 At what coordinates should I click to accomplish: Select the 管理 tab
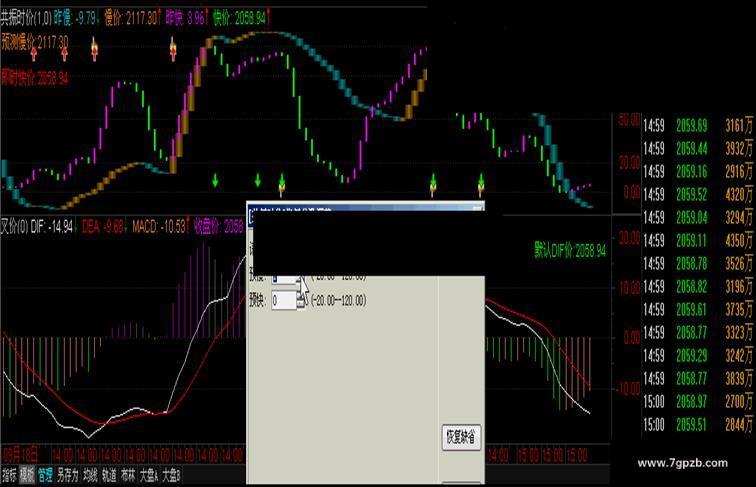pos(45,475)
